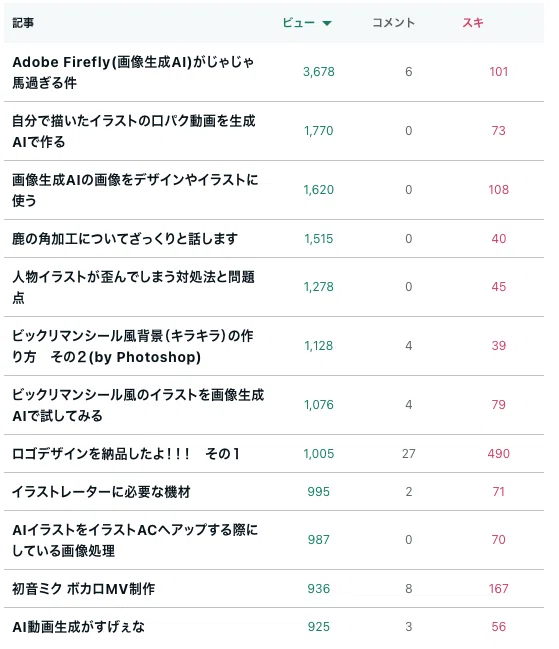
Task: Sort by the スキ column header
Action: pyautogui.click(x=473, y=22)
